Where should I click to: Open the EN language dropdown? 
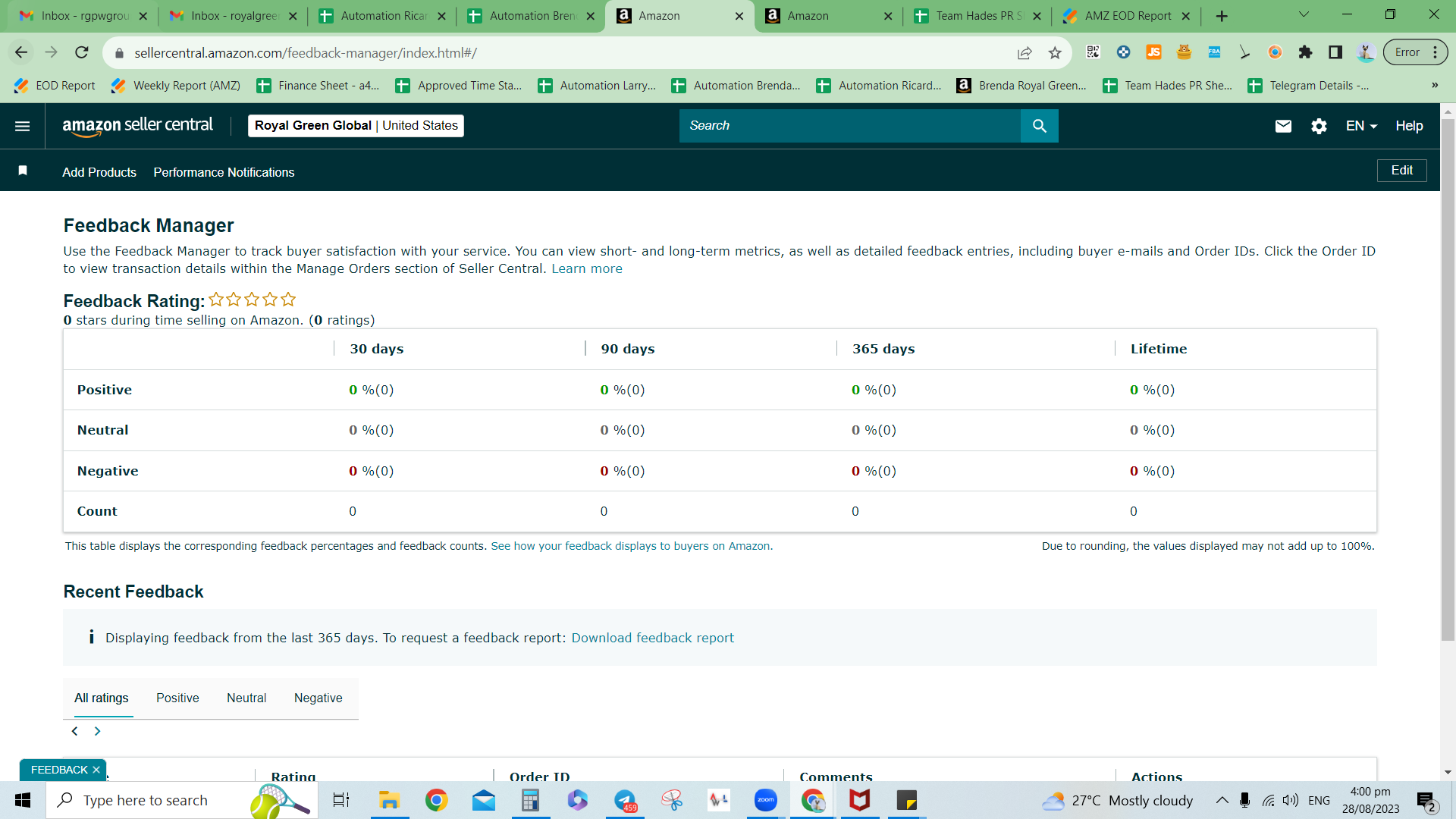pyautogui.click(x=1361, y=126)
